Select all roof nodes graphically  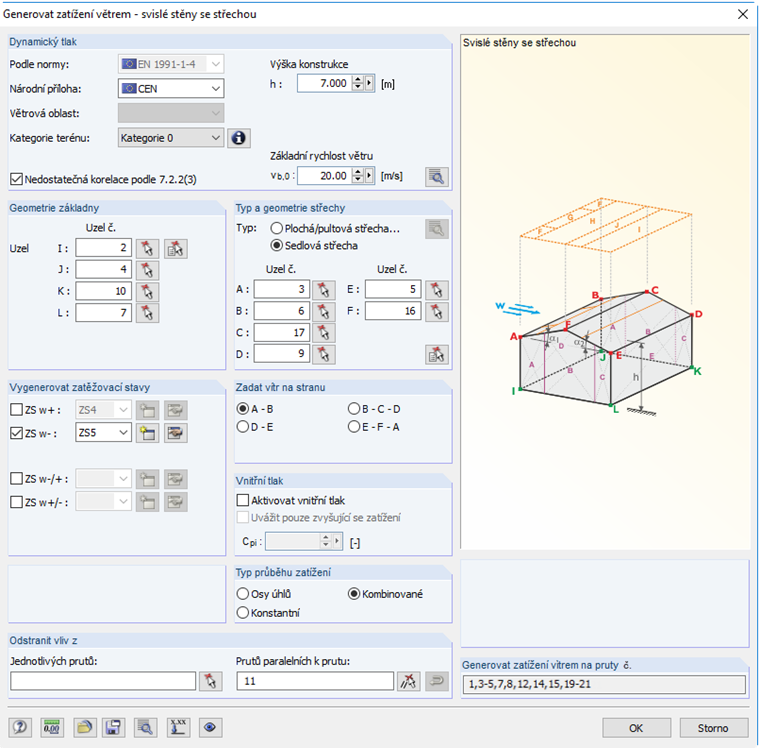point(437,354)
